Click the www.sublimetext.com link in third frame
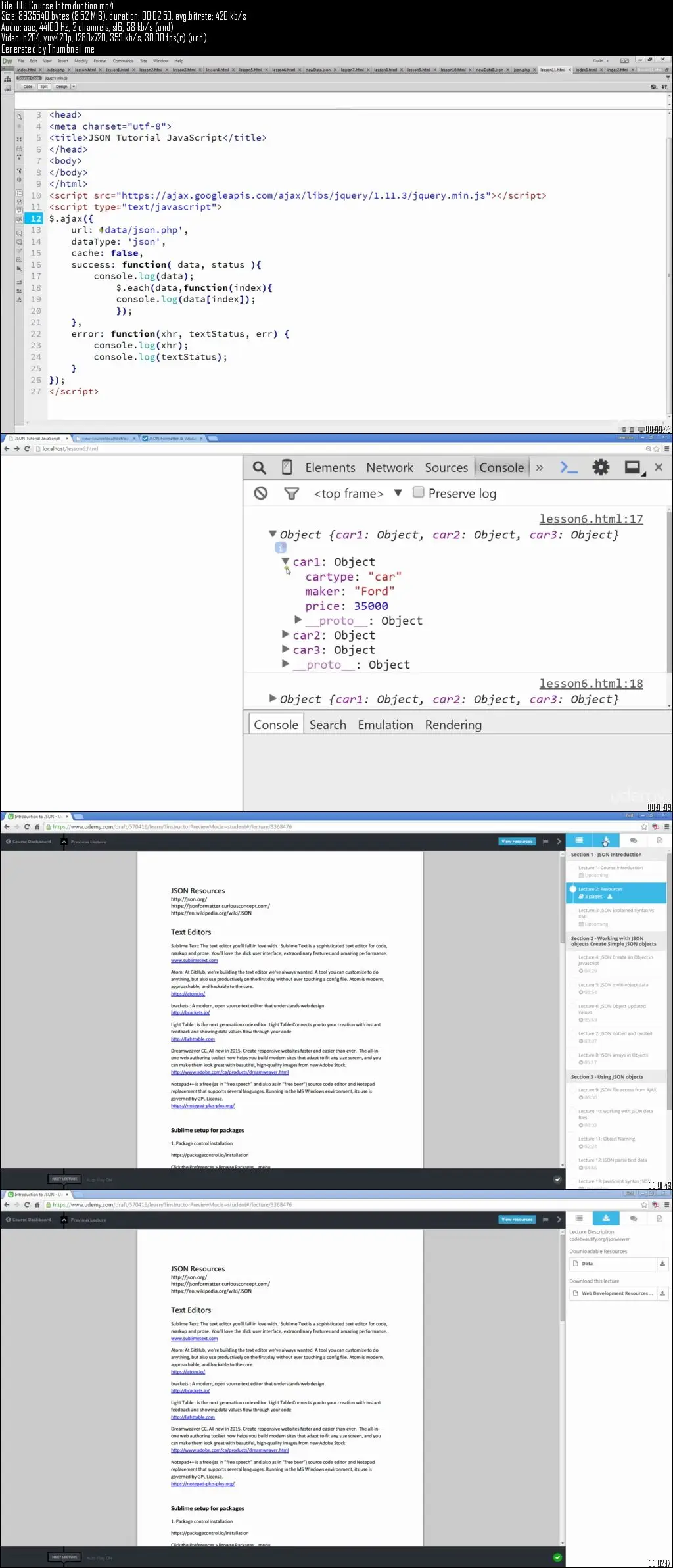673x1568 pixels. coord(195,960)
